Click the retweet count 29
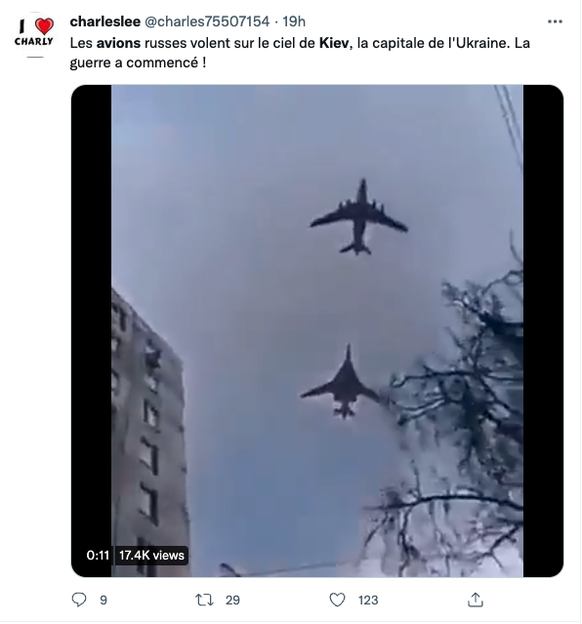The width and height of the screenshot is (582, 624). point(232,600)
